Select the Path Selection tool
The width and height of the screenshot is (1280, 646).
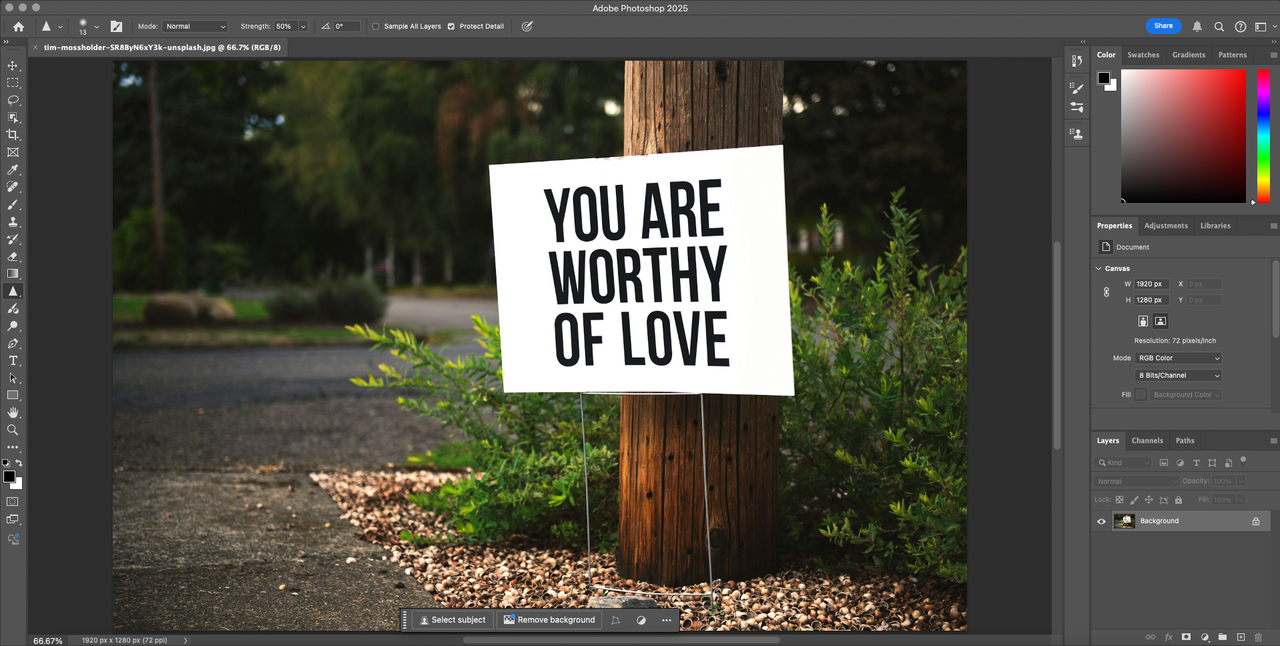[13, 378]
